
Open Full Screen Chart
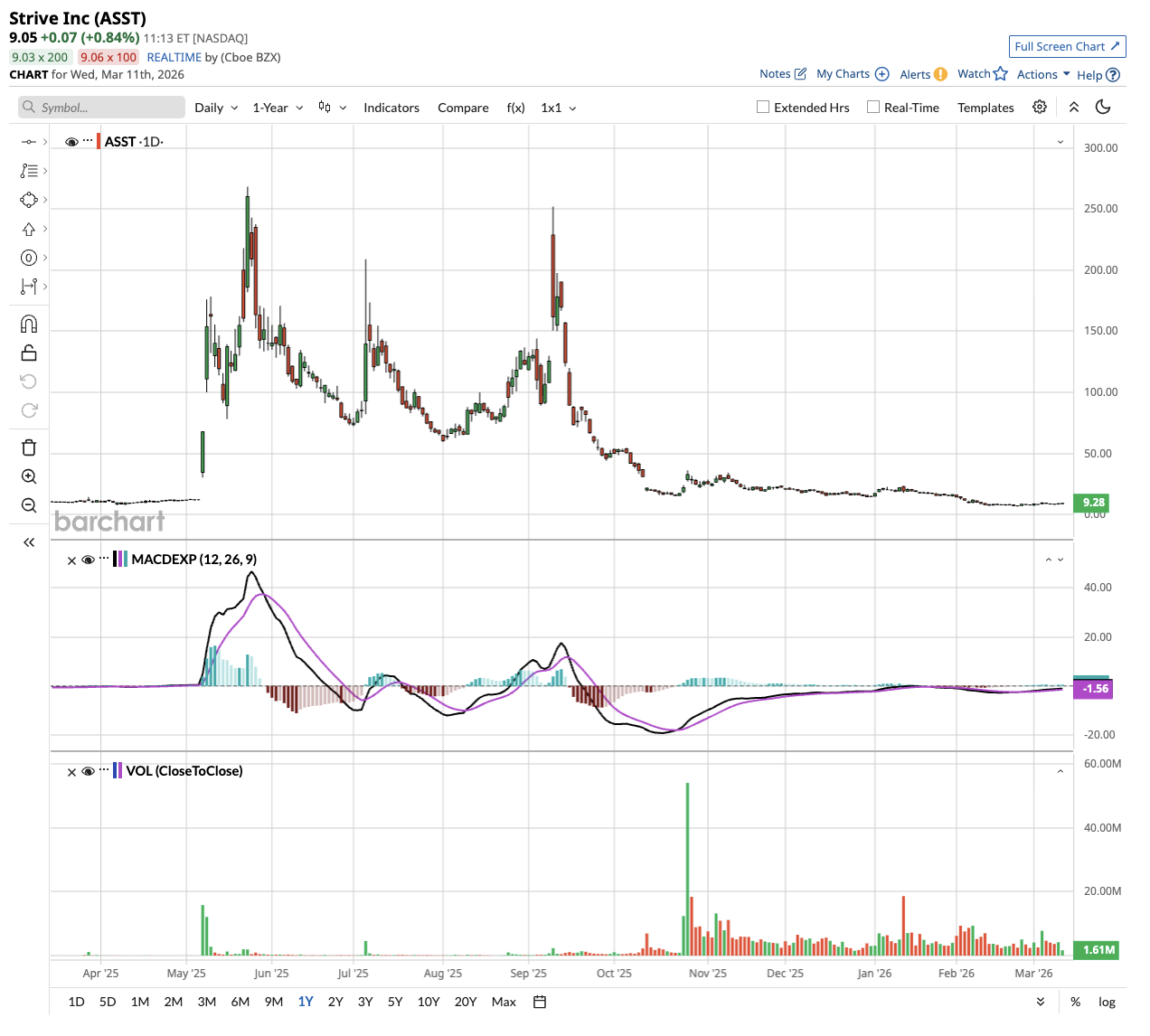(1067, 46)
